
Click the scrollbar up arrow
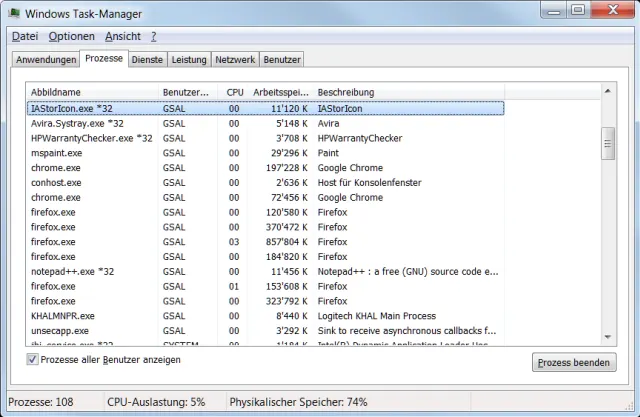point(606,93)
